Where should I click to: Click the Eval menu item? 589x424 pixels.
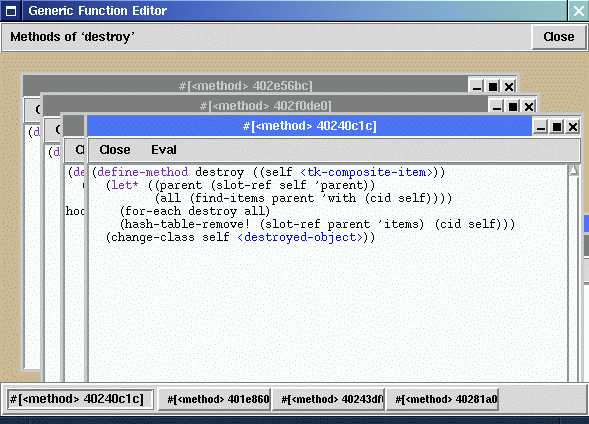(x=164, y=150)
